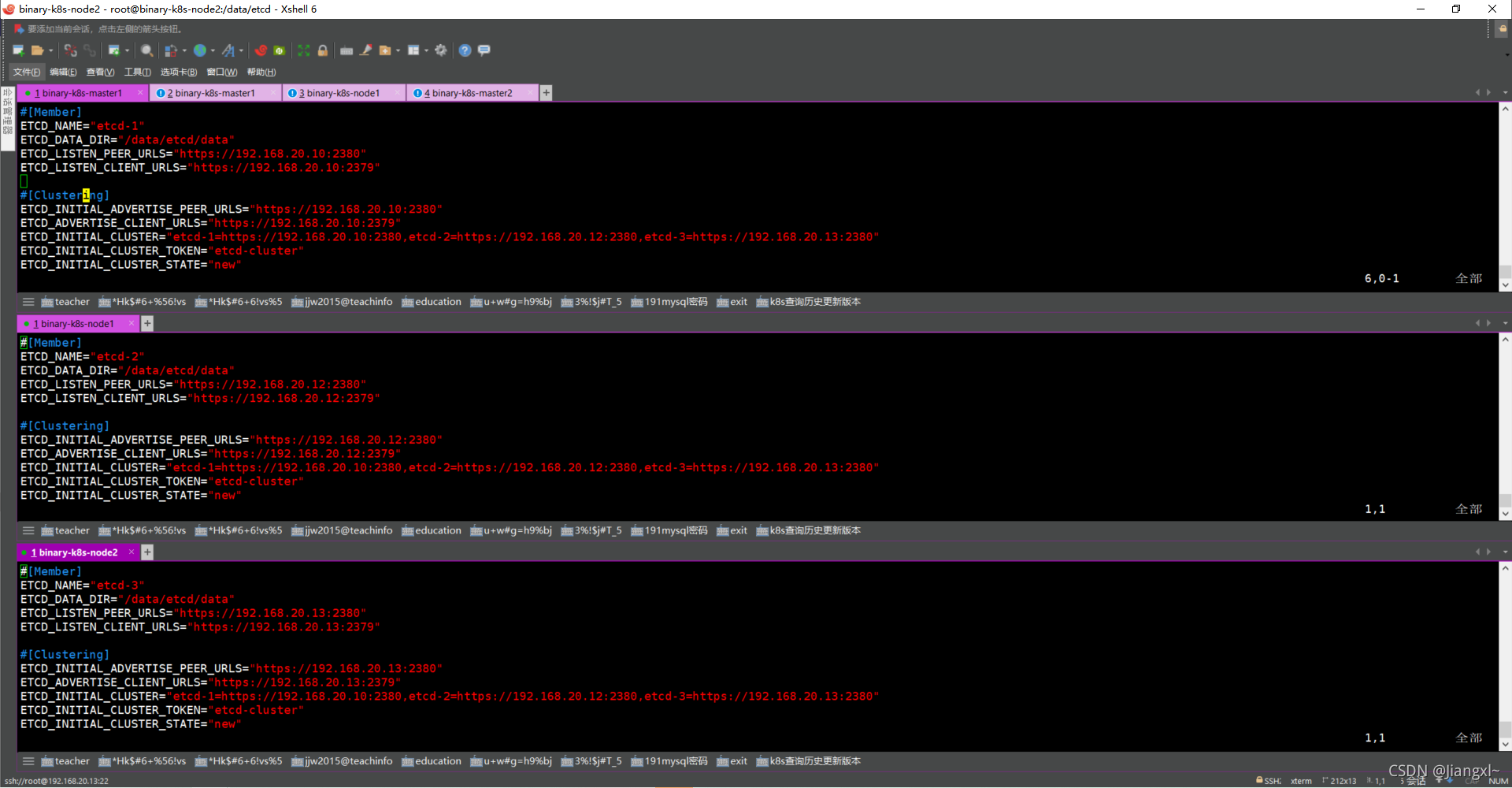Image resolution: width=1512 pixels, height=788 pixels.
Task: Click the globe encoding icon
Action: 200,50
